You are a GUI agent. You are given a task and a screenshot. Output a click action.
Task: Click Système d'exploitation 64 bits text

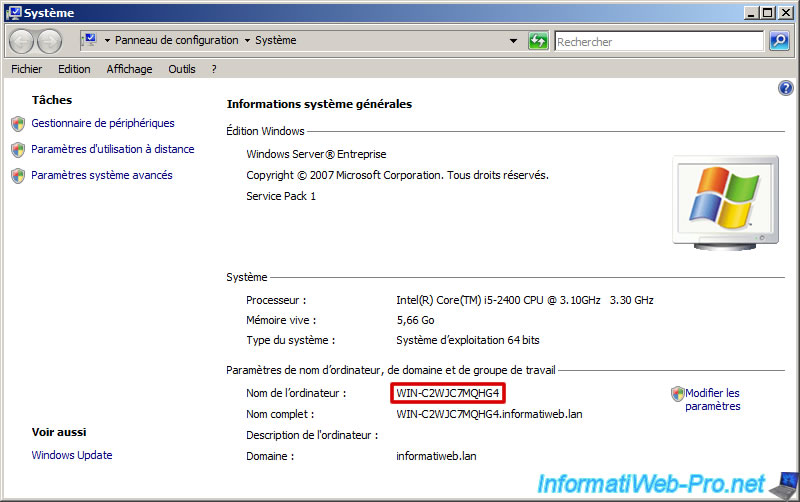click(x=467, y=340)
